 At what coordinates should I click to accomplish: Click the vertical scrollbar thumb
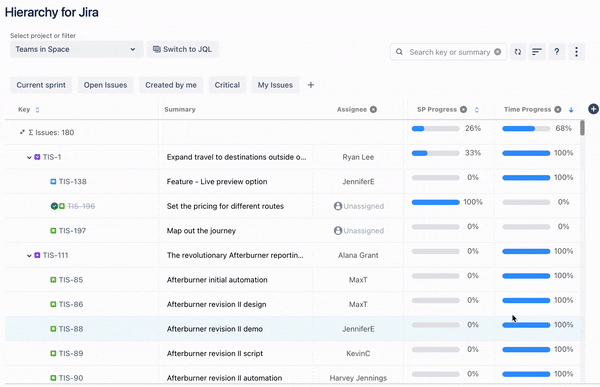(582, 128)
